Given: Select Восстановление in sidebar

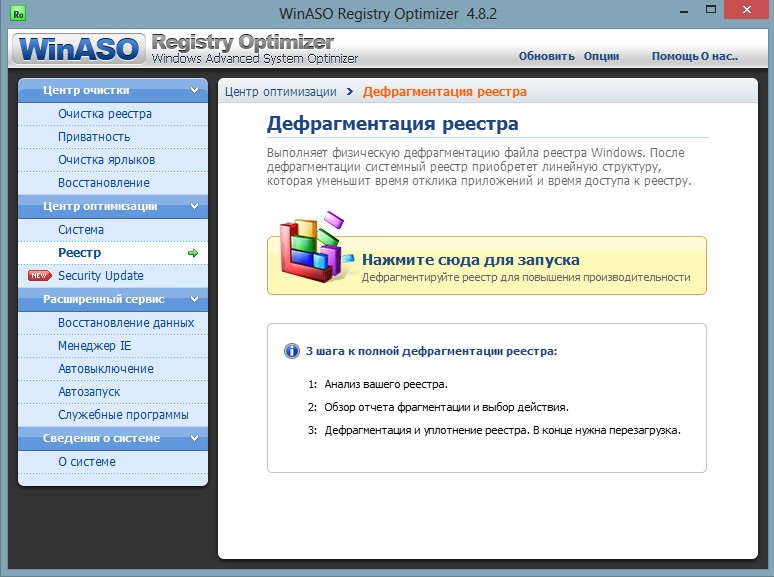Looking at the screenshot, I should 113,183.
